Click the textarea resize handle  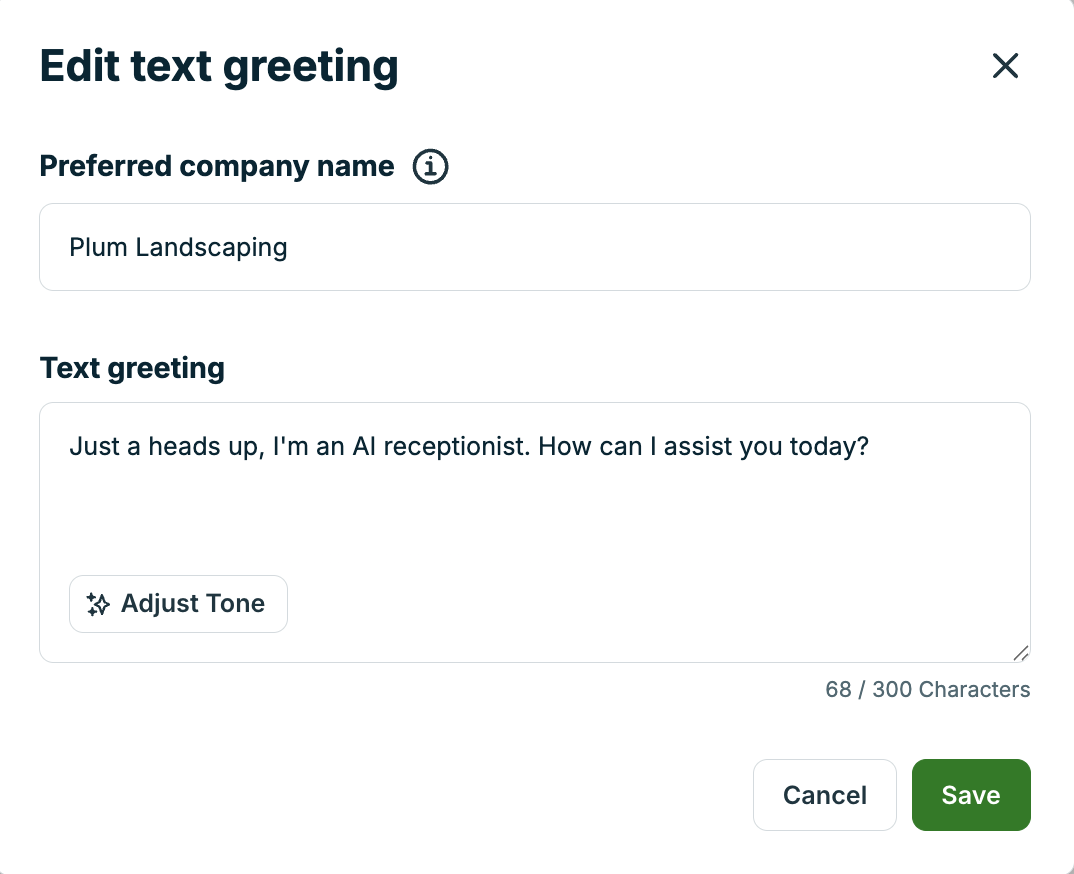1021,654
